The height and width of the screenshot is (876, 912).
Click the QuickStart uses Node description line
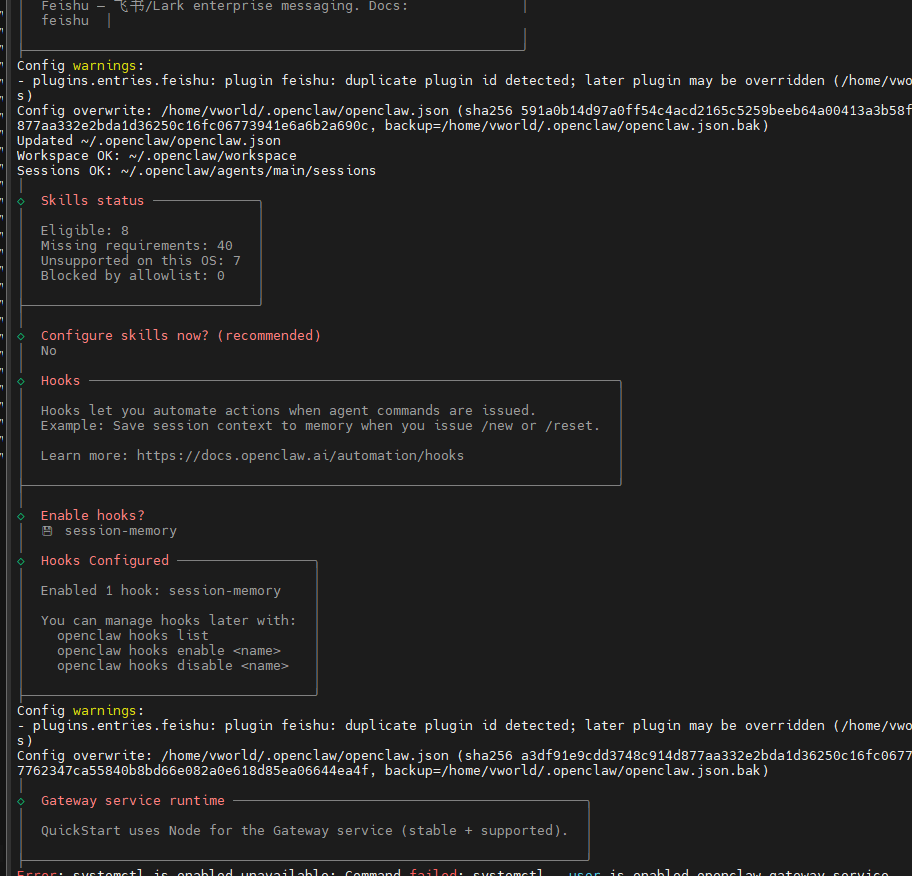coord(304,831)
